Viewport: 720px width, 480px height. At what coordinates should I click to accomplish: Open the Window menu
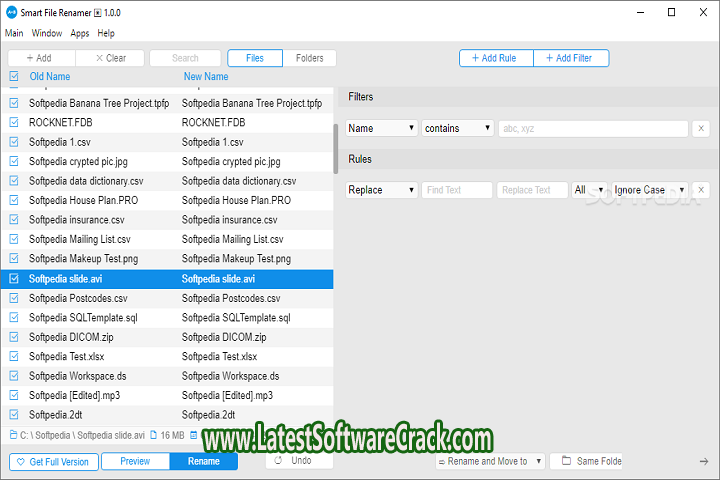(46, 33)
